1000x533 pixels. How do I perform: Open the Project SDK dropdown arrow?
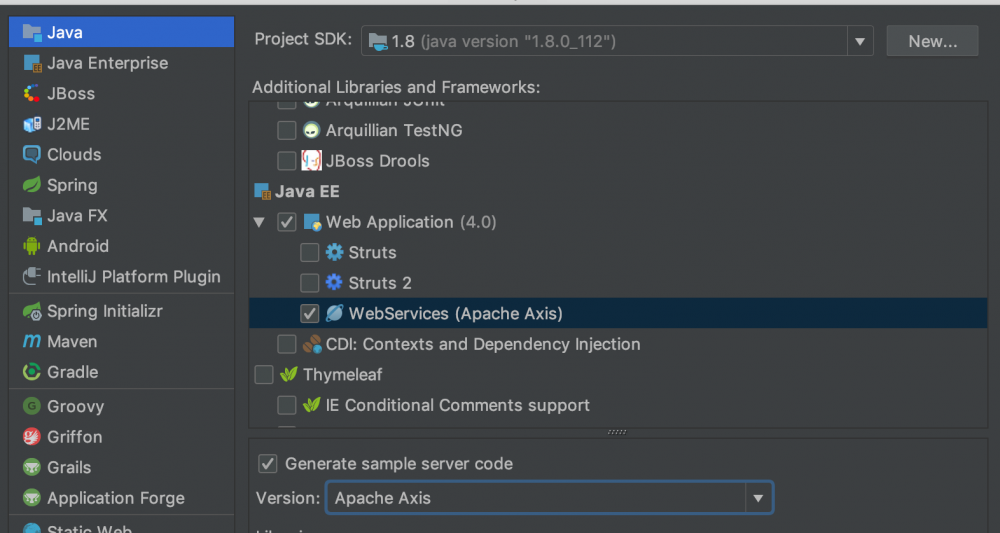click(860, 41)
